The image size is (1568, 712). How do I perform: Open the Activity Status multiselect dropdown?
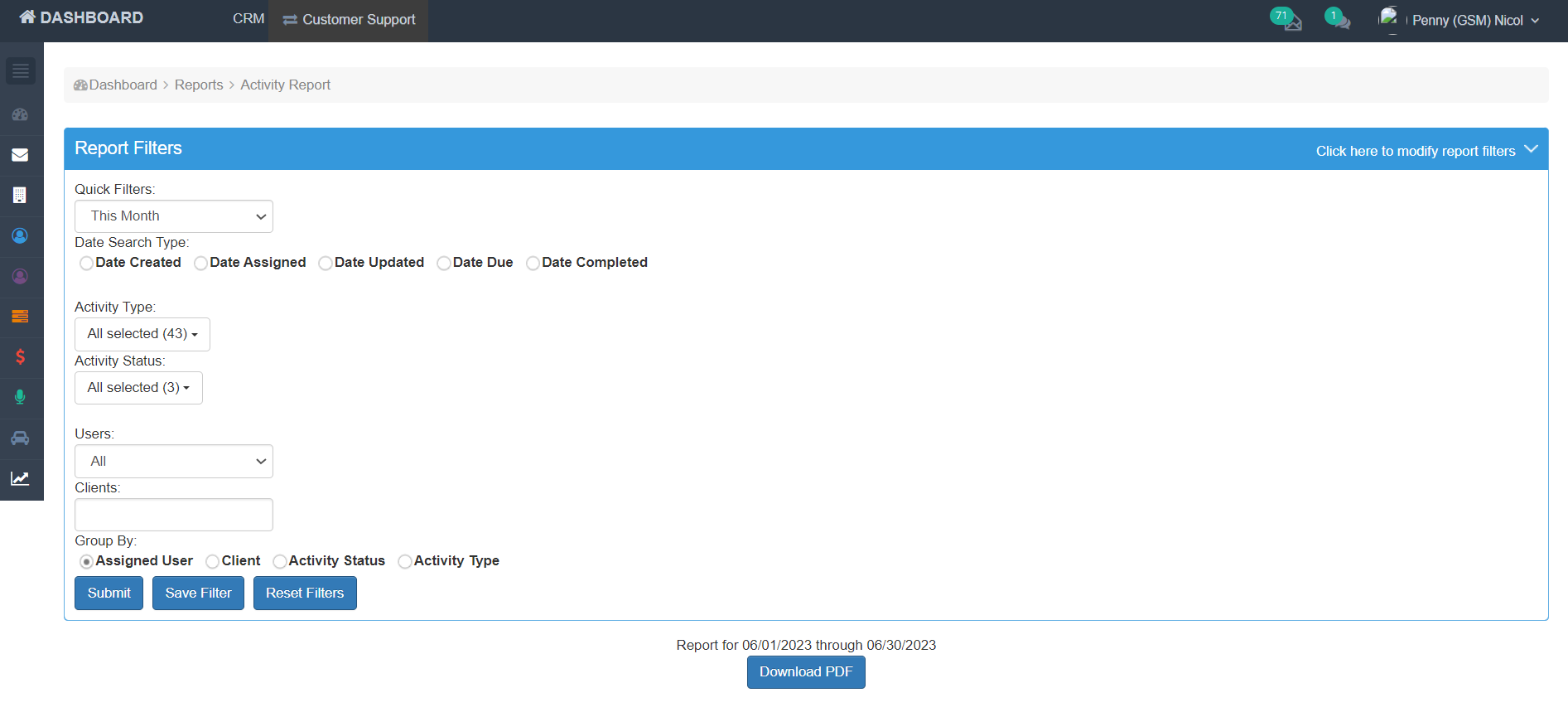138,388
